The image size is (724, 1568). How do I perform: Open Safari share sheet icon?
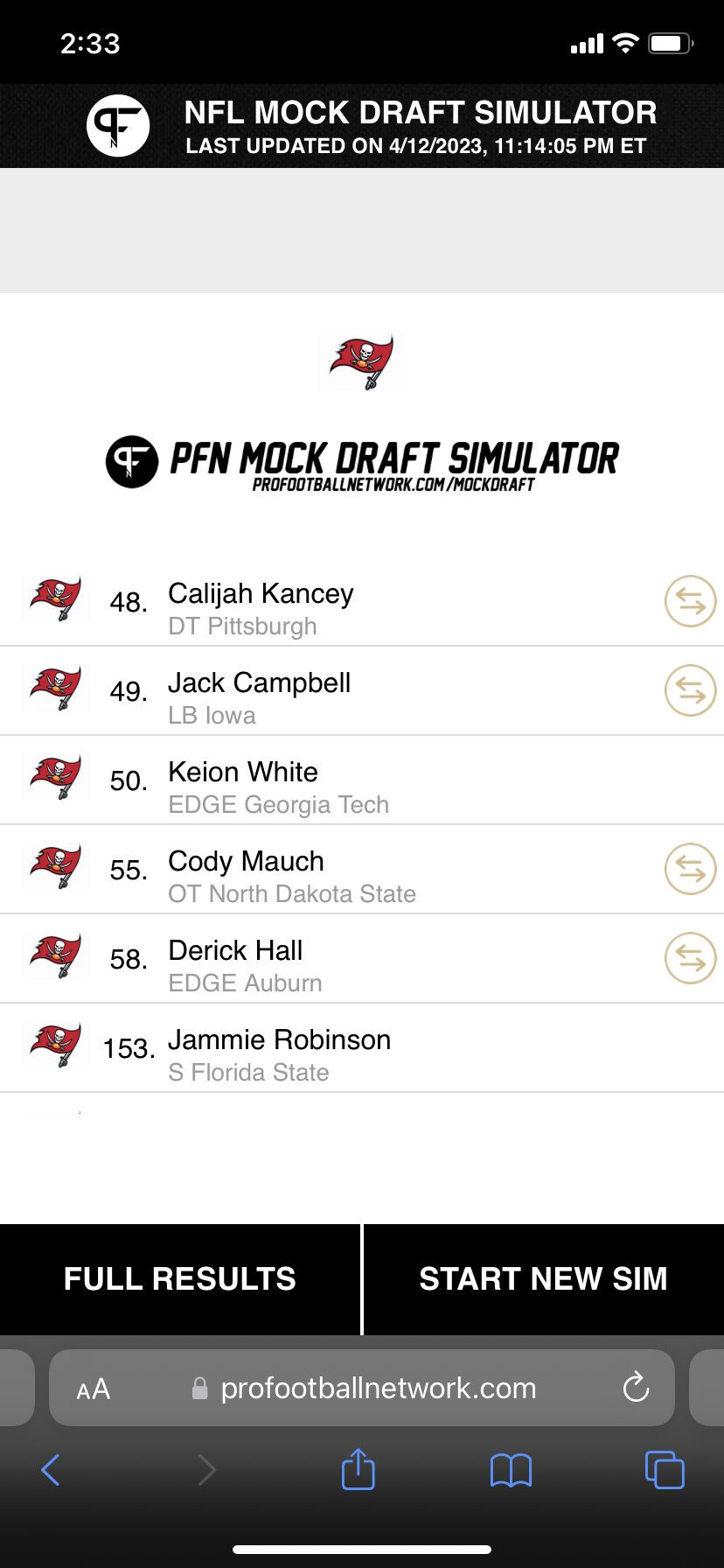tap(359, 1469)
